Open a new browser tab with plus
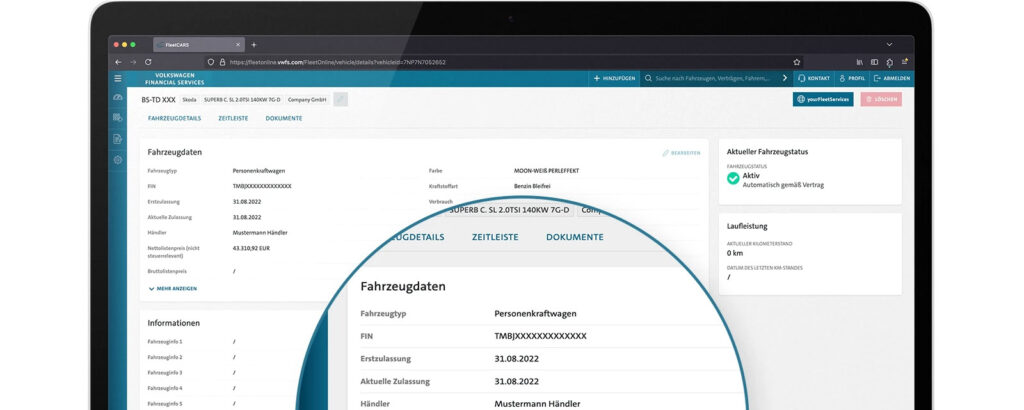The height and width of the screenshot is (410, 1024). (x=254, y=44)
